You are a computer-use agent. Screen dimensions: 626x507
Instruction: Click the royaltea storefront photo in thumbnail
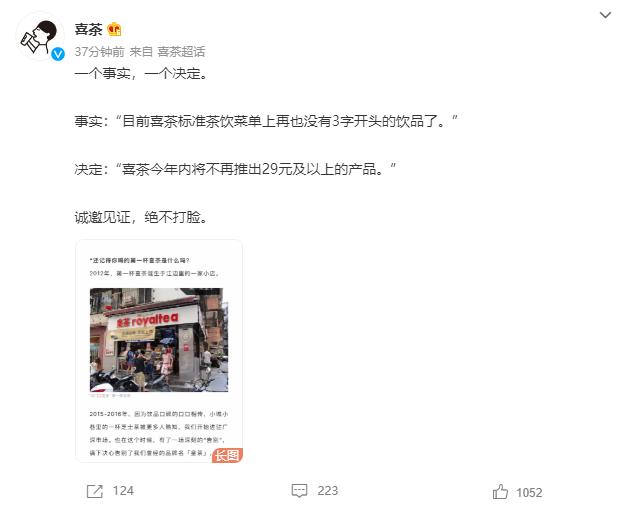point(159,340)
